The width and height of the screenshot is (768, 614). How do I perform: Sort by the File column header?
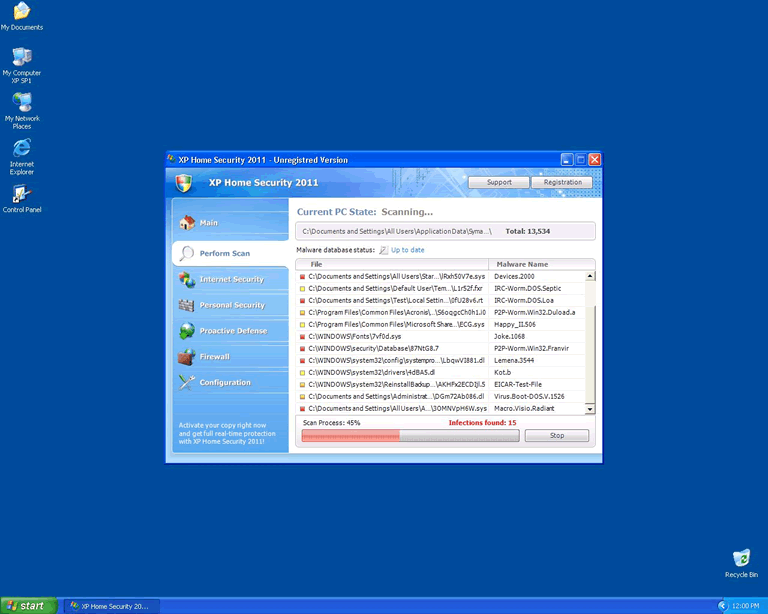[316, 264]
